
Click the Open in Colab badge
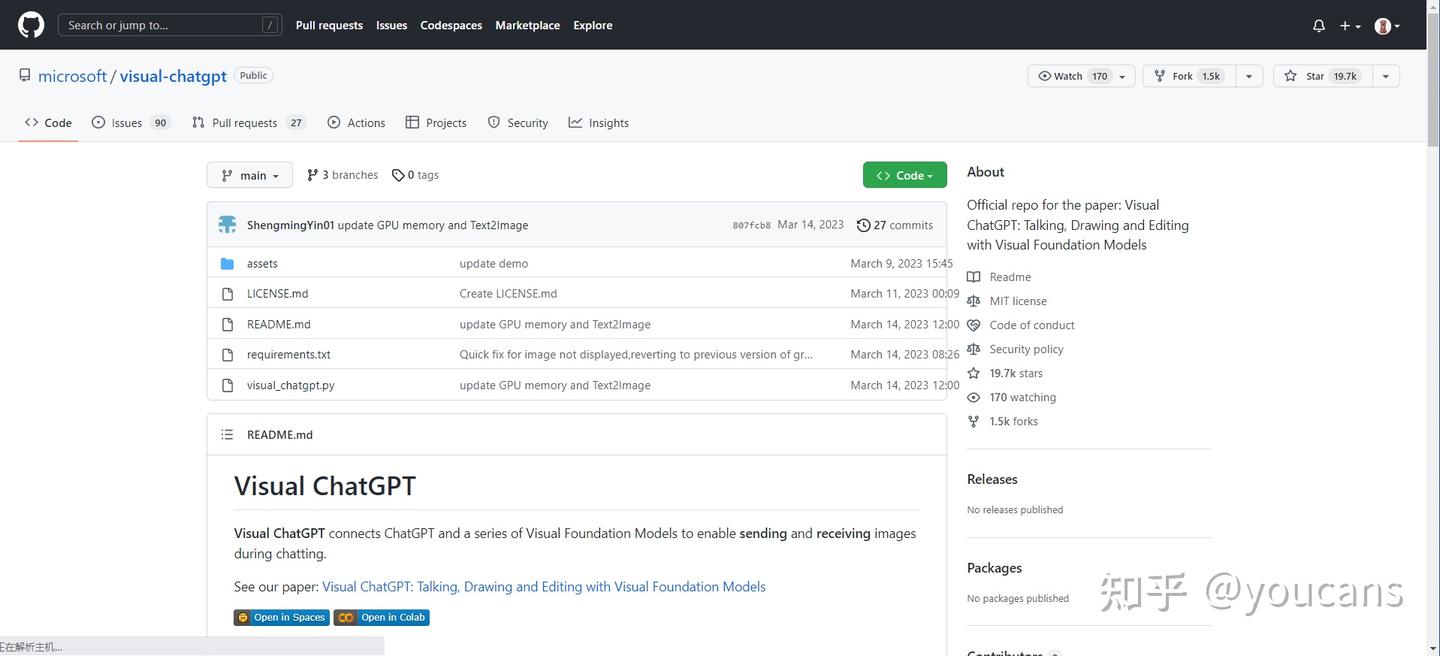point(381,618)
